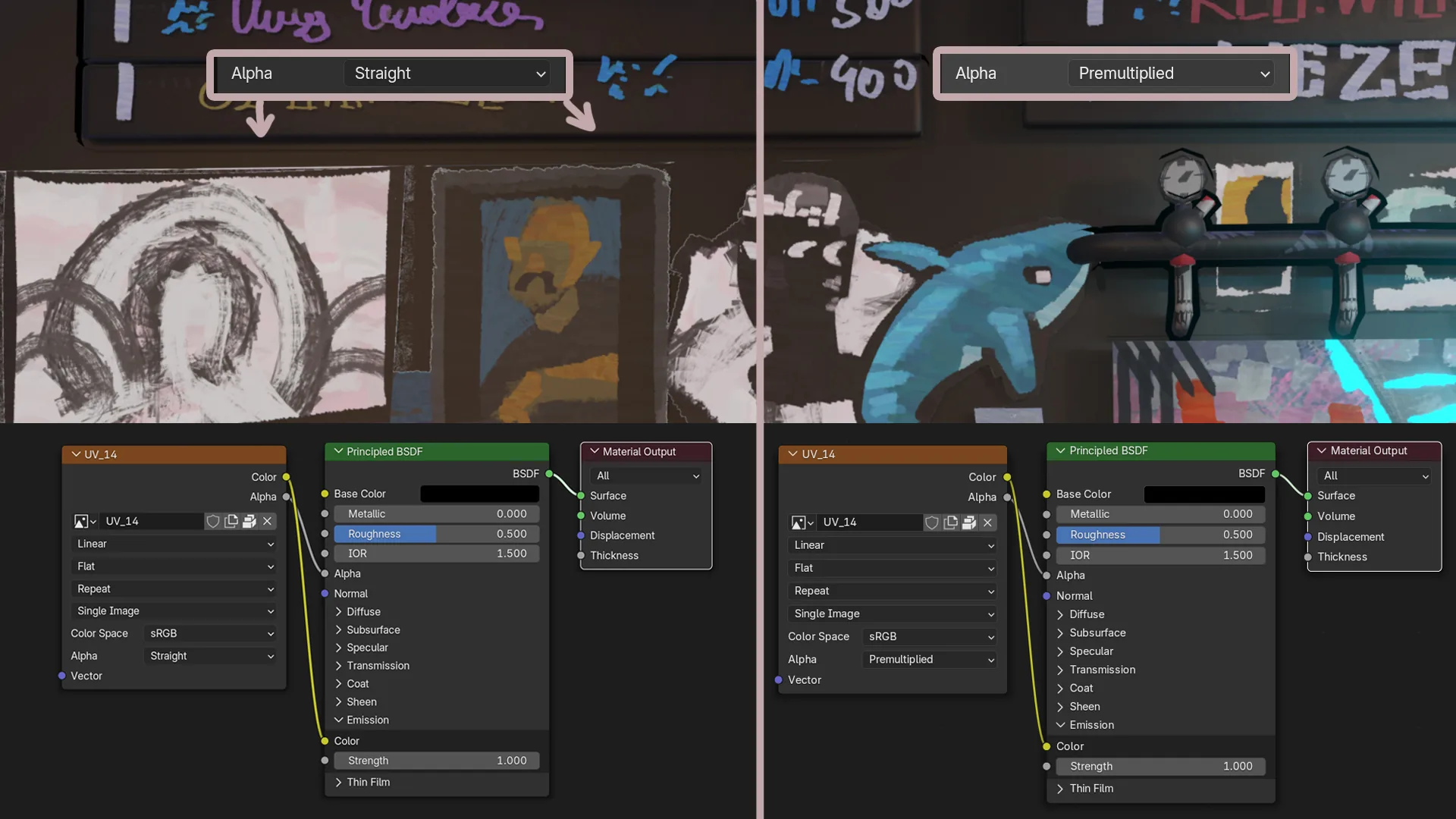Screen dimensions: 1456x819
Task: Open the large Premultiplied alpha dropdown
Action: [1171, 74]
